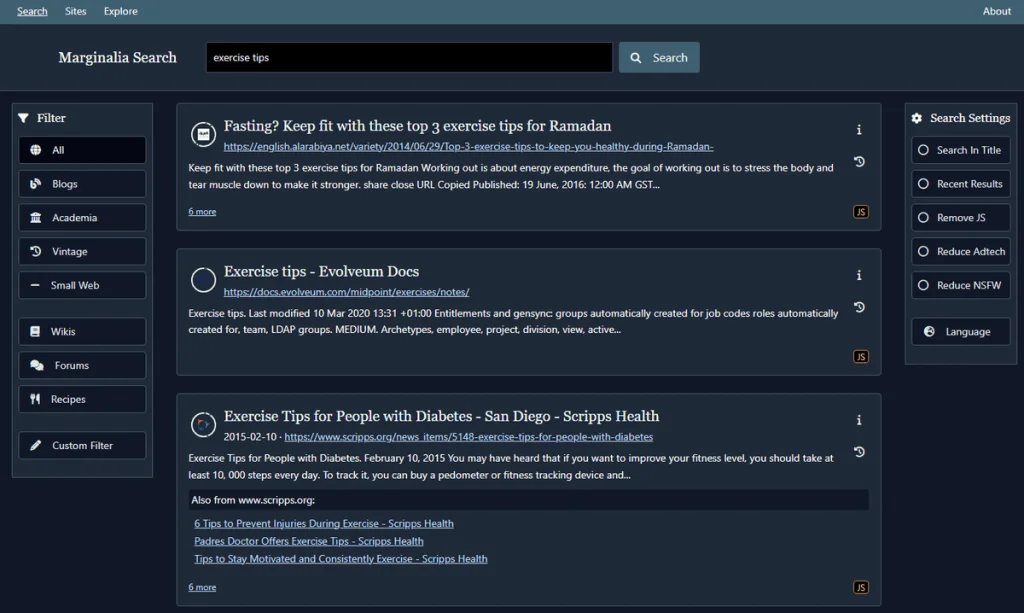1024x613 pixels.
Task: Click the 2015-02-10 date text
Action: tap(250, 437)
